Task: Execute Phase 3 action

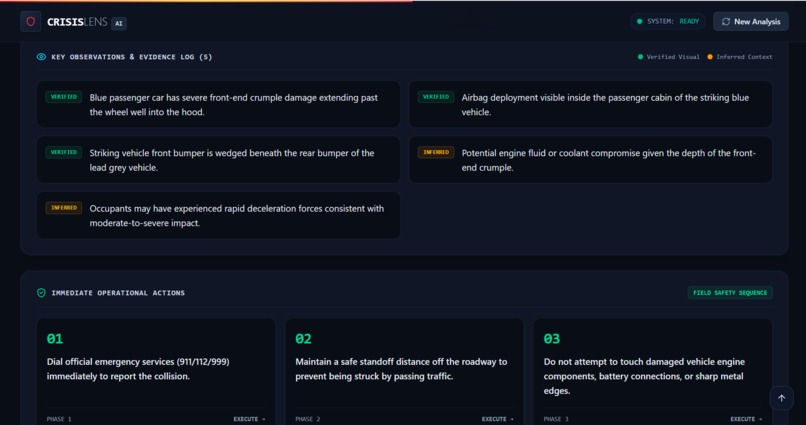Action: click(746, 419)
